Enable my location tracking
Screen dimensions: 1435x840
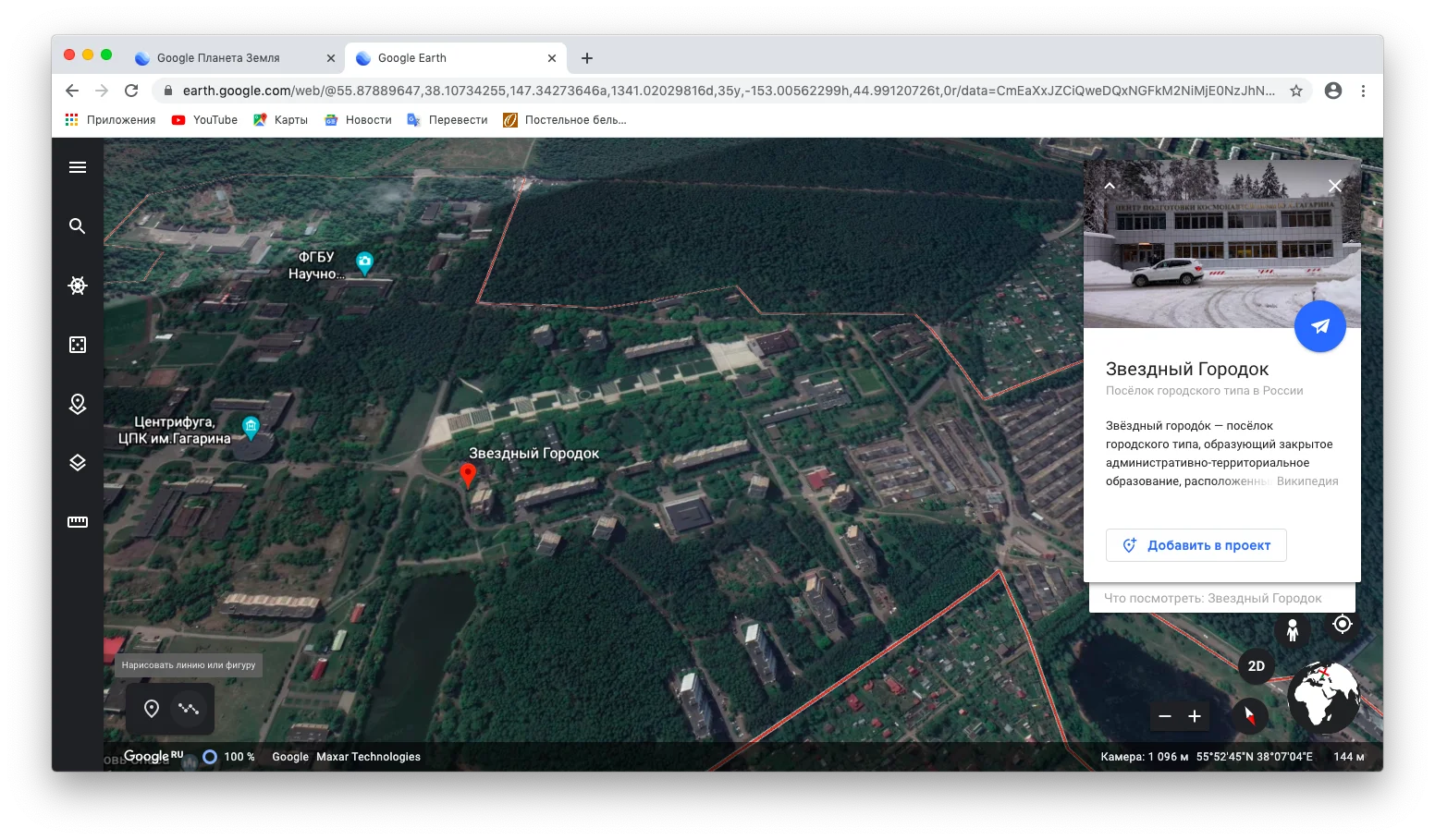1343,627
